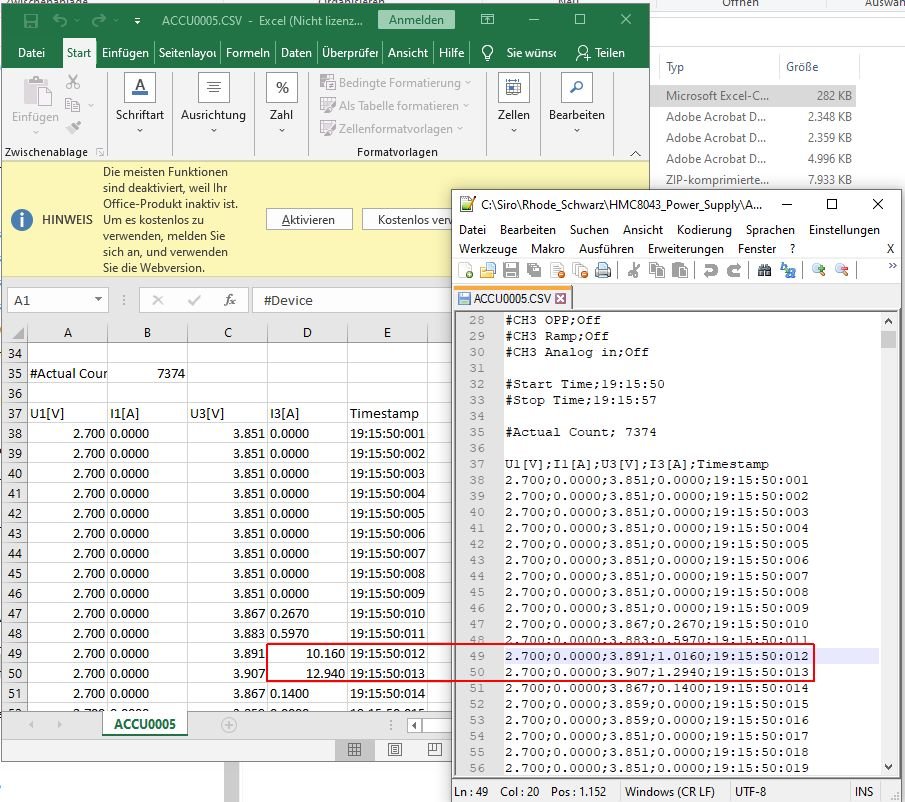The image size is (905, 802).
Task: Select cell showing 10.160 in column D
Action: (307, 653)
